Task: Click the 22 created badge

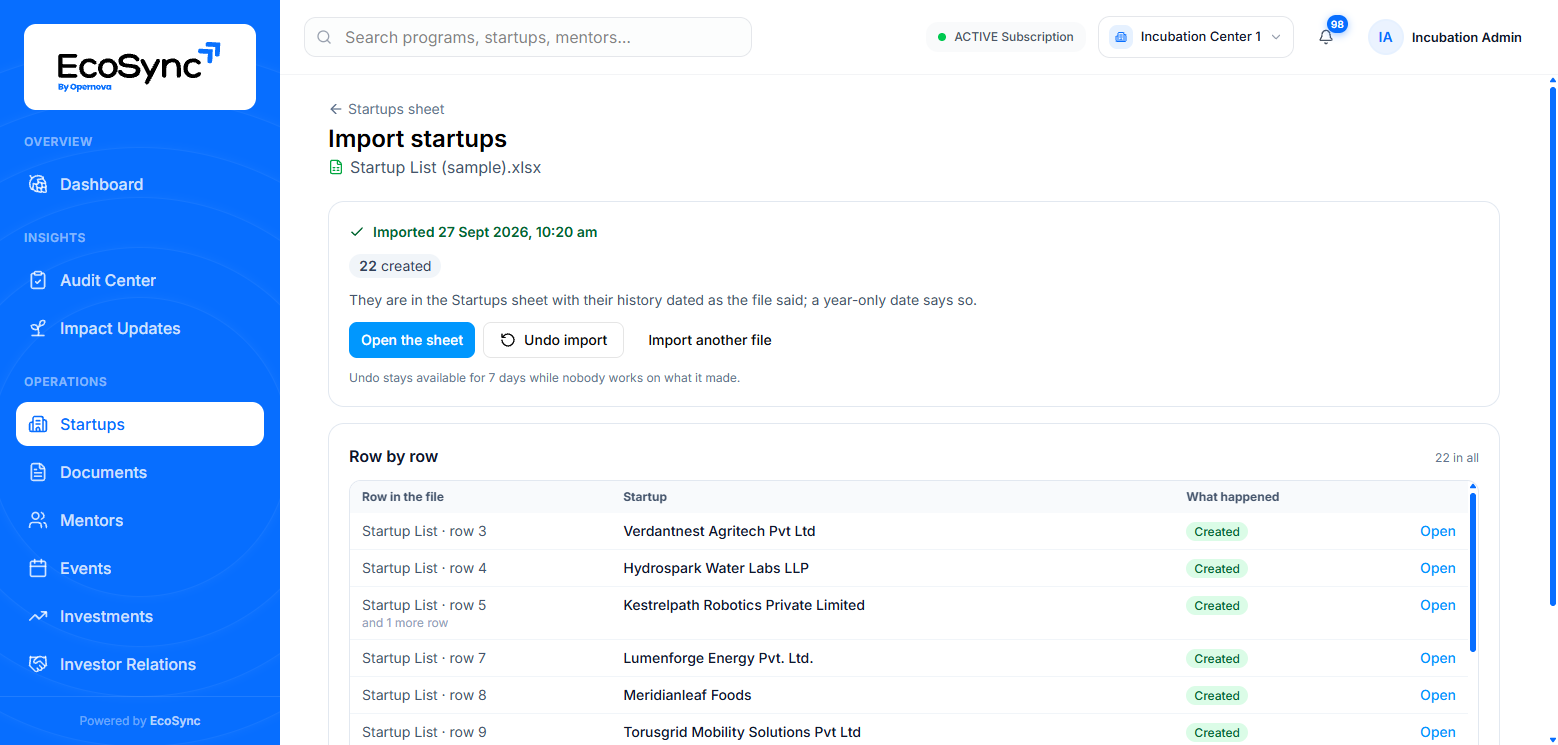Action: click(x=395, y=266)
